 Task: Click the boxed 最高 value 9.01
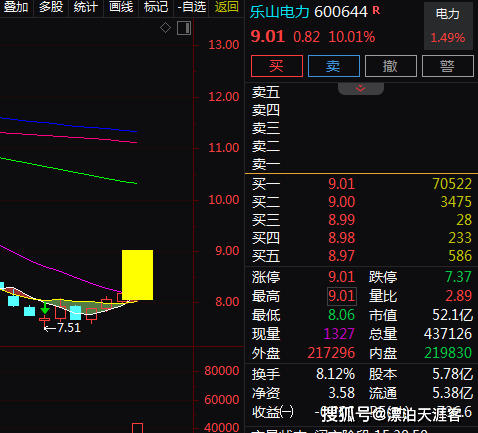coord(342,296)
